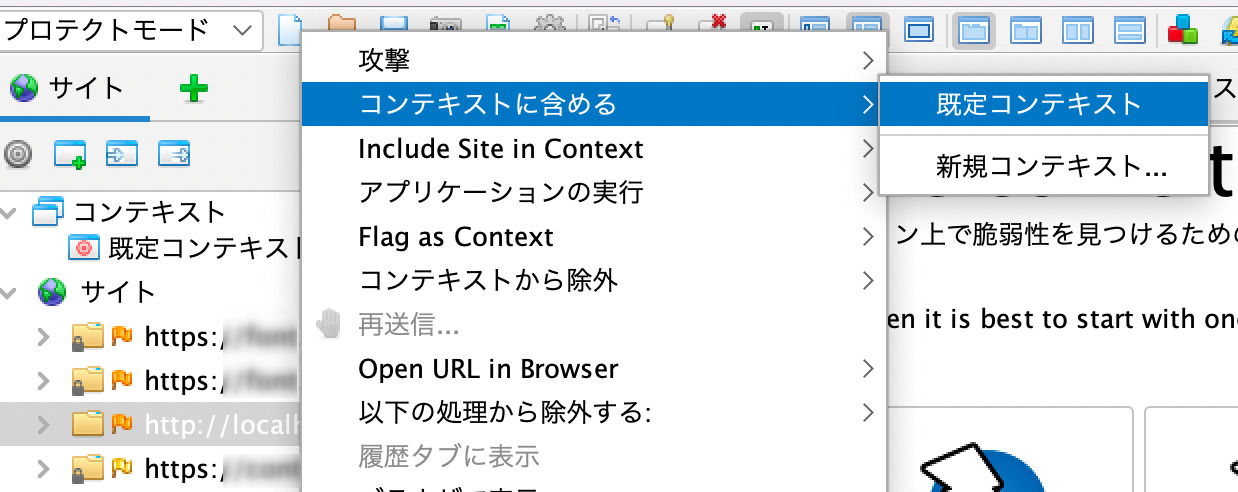The width and height of the screenshot is (1238, 492).
Task: Click the show only in-scope URLs target icon
Action: (18, 155)
